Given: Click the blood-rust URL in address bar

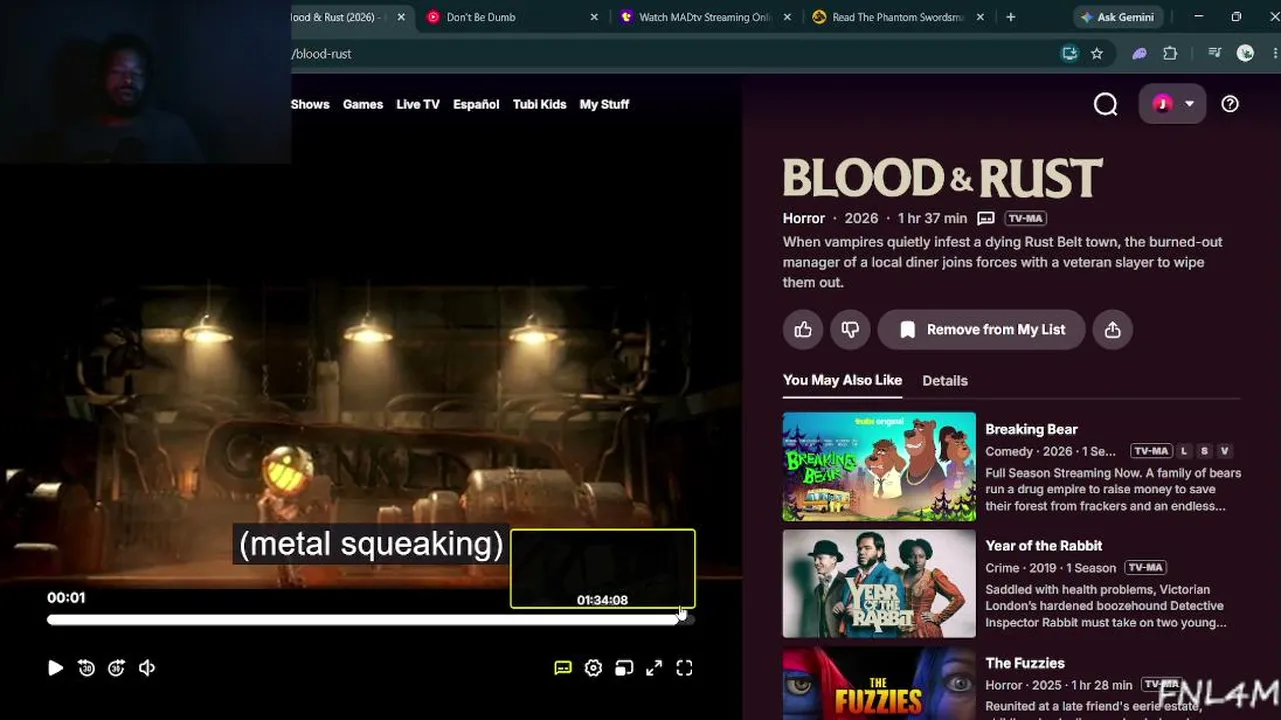Looking at the screenshot, I should [322, 54].
